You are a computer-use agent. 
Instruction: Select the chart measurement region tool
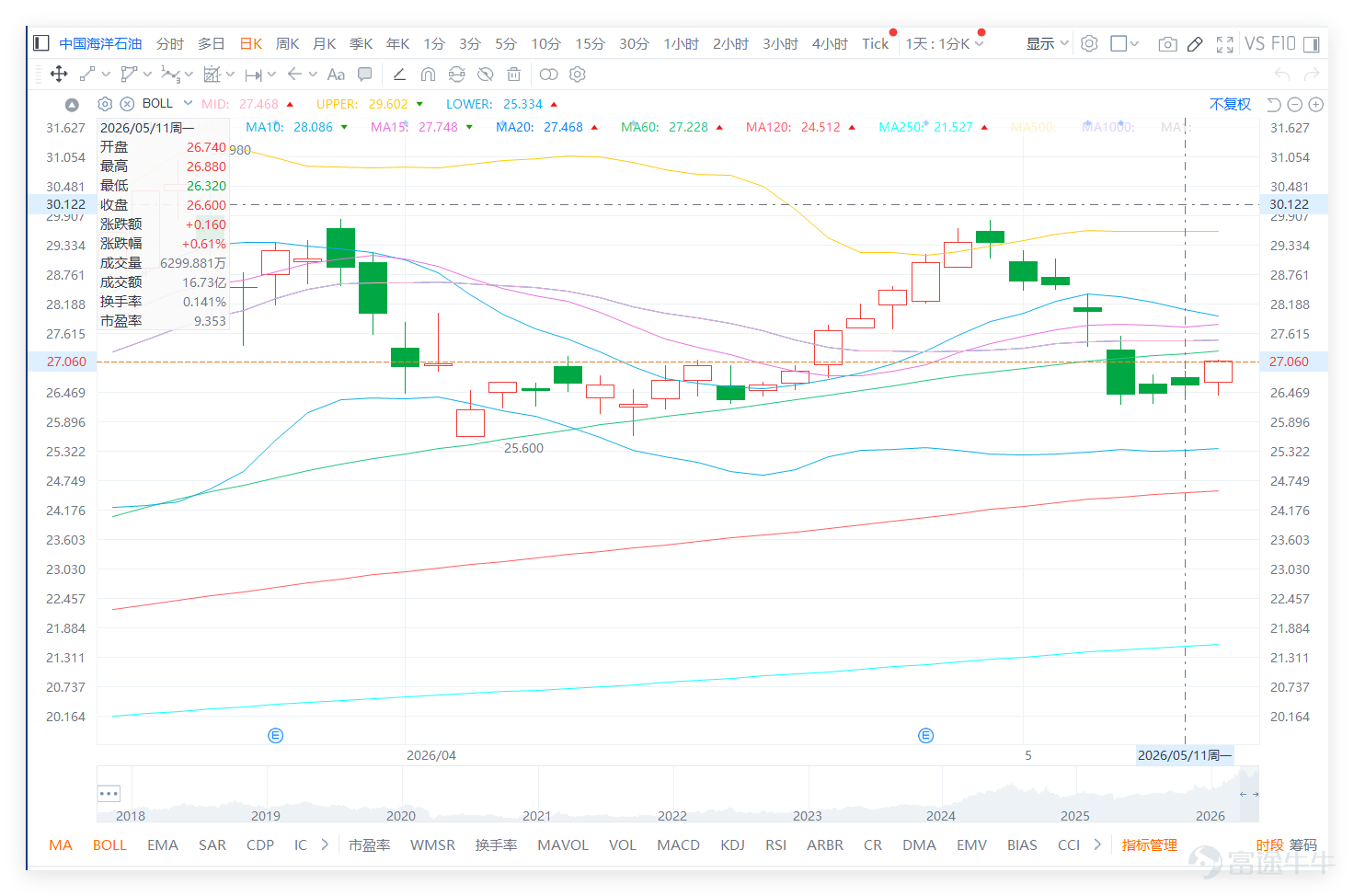point(212,75)
